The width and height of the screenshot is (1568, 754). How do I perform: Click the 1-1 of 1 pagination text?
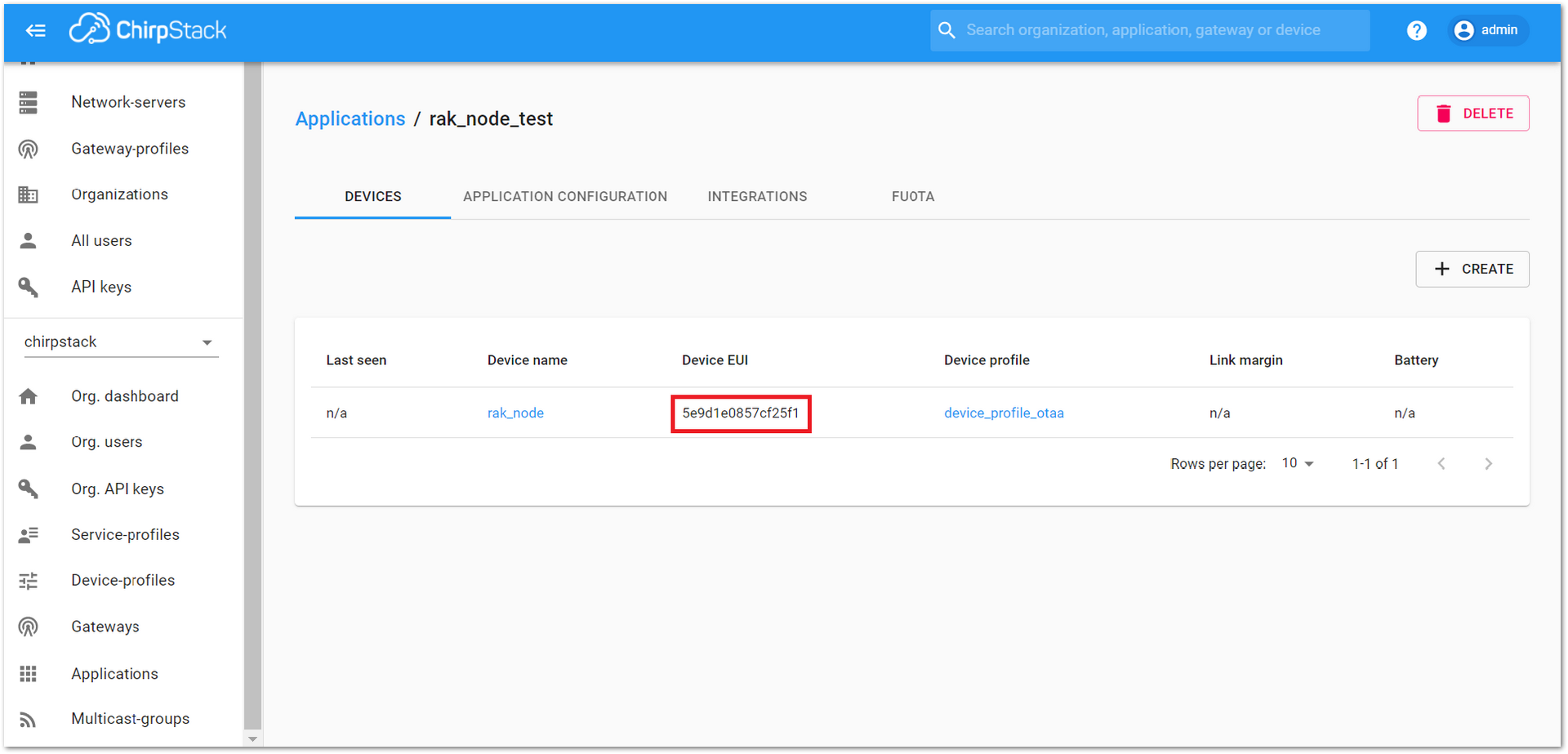click(x=1375, y=464)
